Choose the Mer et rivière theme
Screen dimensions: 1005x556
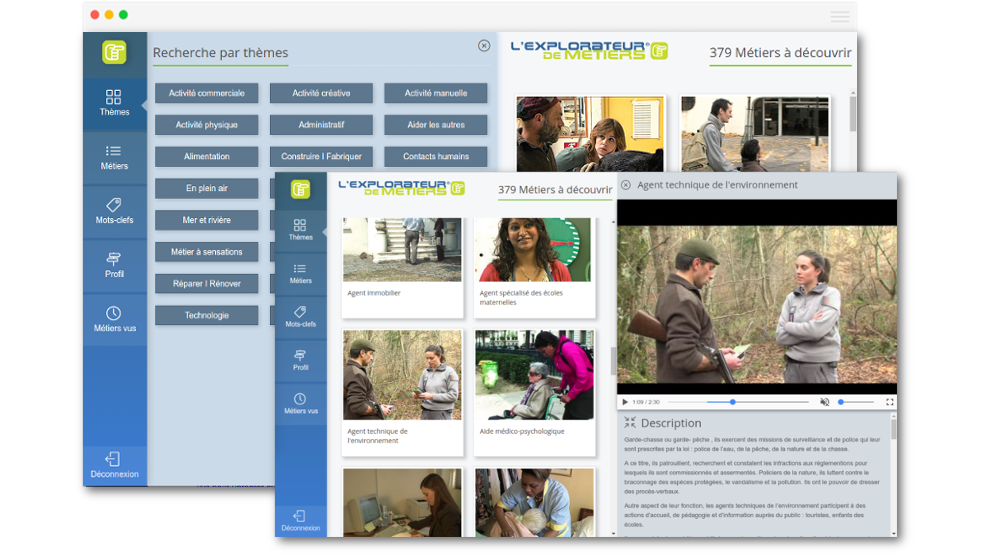tap(206, 220)
